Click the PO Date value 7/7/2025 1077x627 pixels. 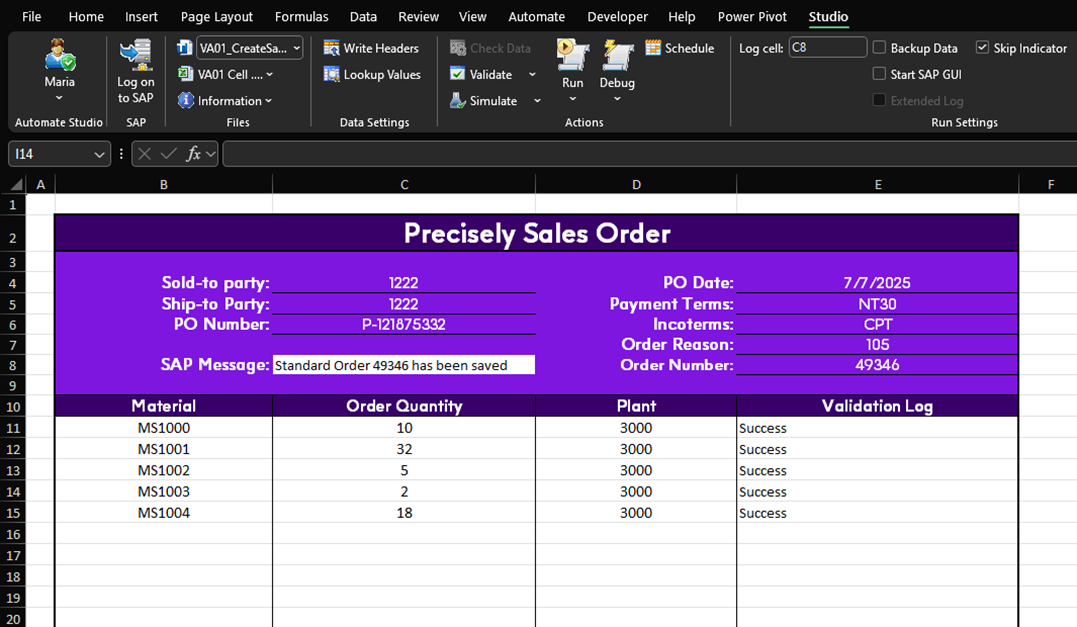click(x=877, y=283)
